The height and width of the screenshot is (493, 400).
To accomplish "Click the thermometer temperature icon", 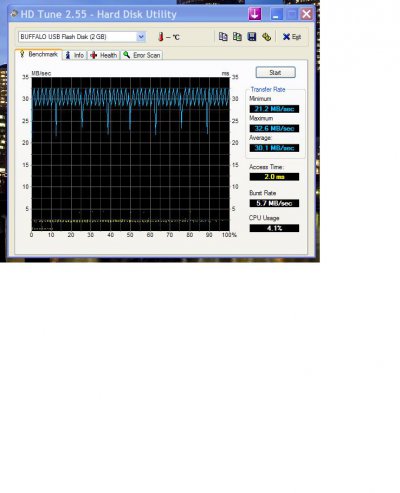I will click(161, 37).
